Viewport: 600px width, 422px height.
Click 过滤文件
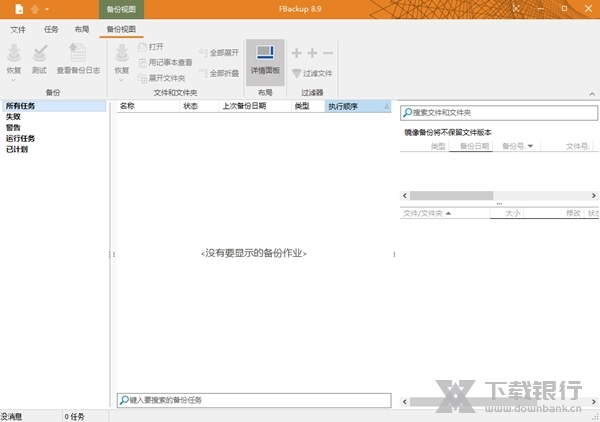pyautogui.click(x=312, y=73)
